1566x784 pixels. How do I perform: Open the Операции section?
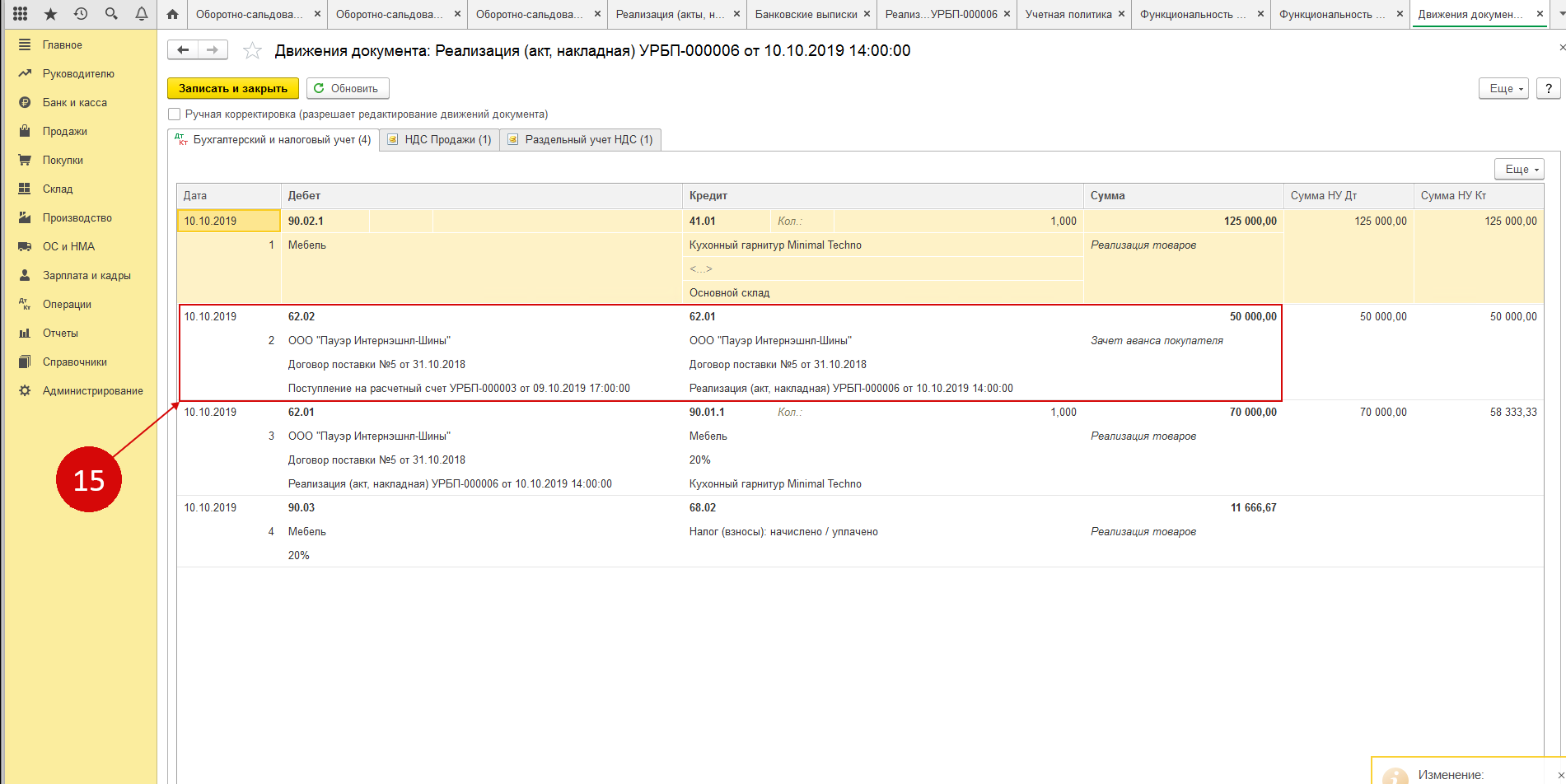tap(67, 304)
